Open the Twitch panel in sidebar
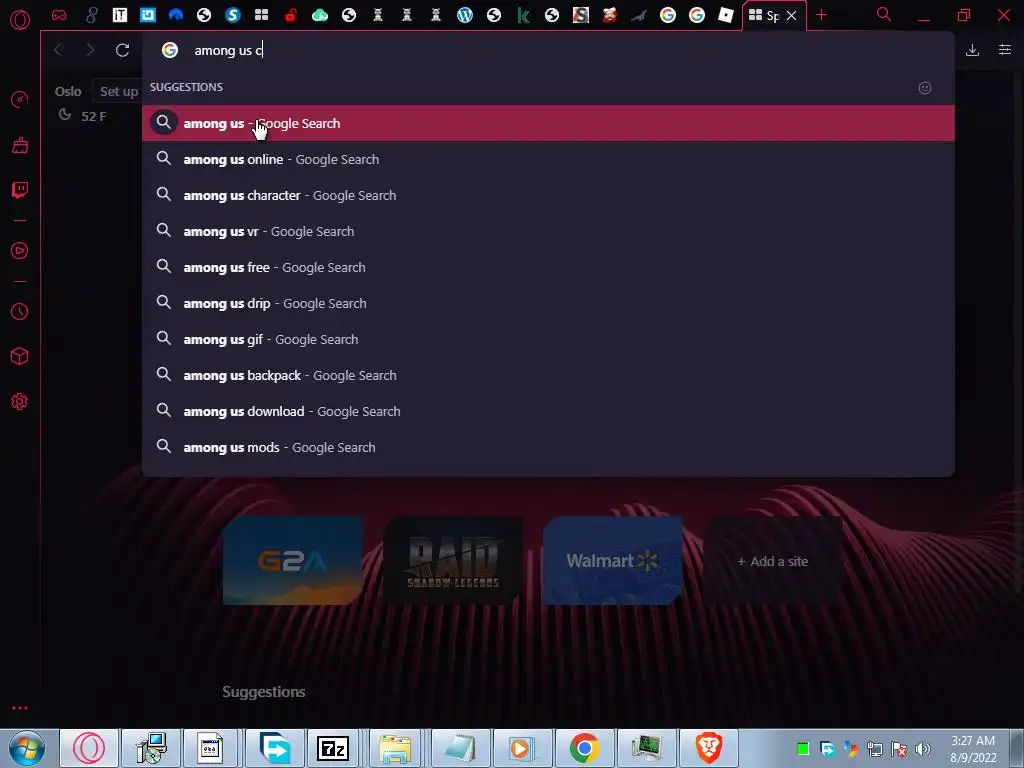The image size is (1024, 768). coord(20,190)
